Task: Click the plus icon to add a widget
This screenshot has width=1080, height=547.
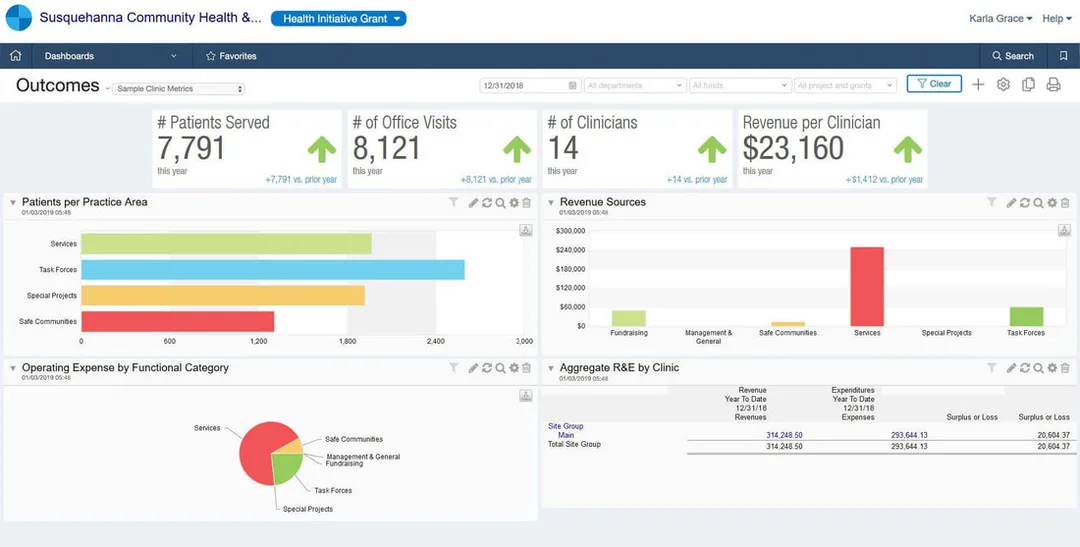Action: point(978,85)
